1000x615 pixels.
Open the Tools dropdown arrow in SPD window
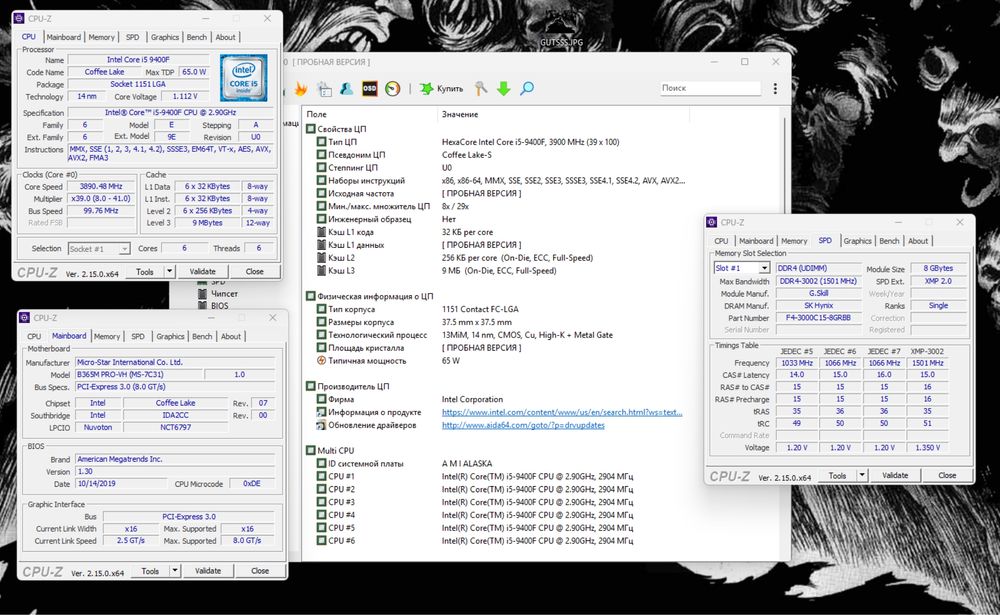(861, 476)
